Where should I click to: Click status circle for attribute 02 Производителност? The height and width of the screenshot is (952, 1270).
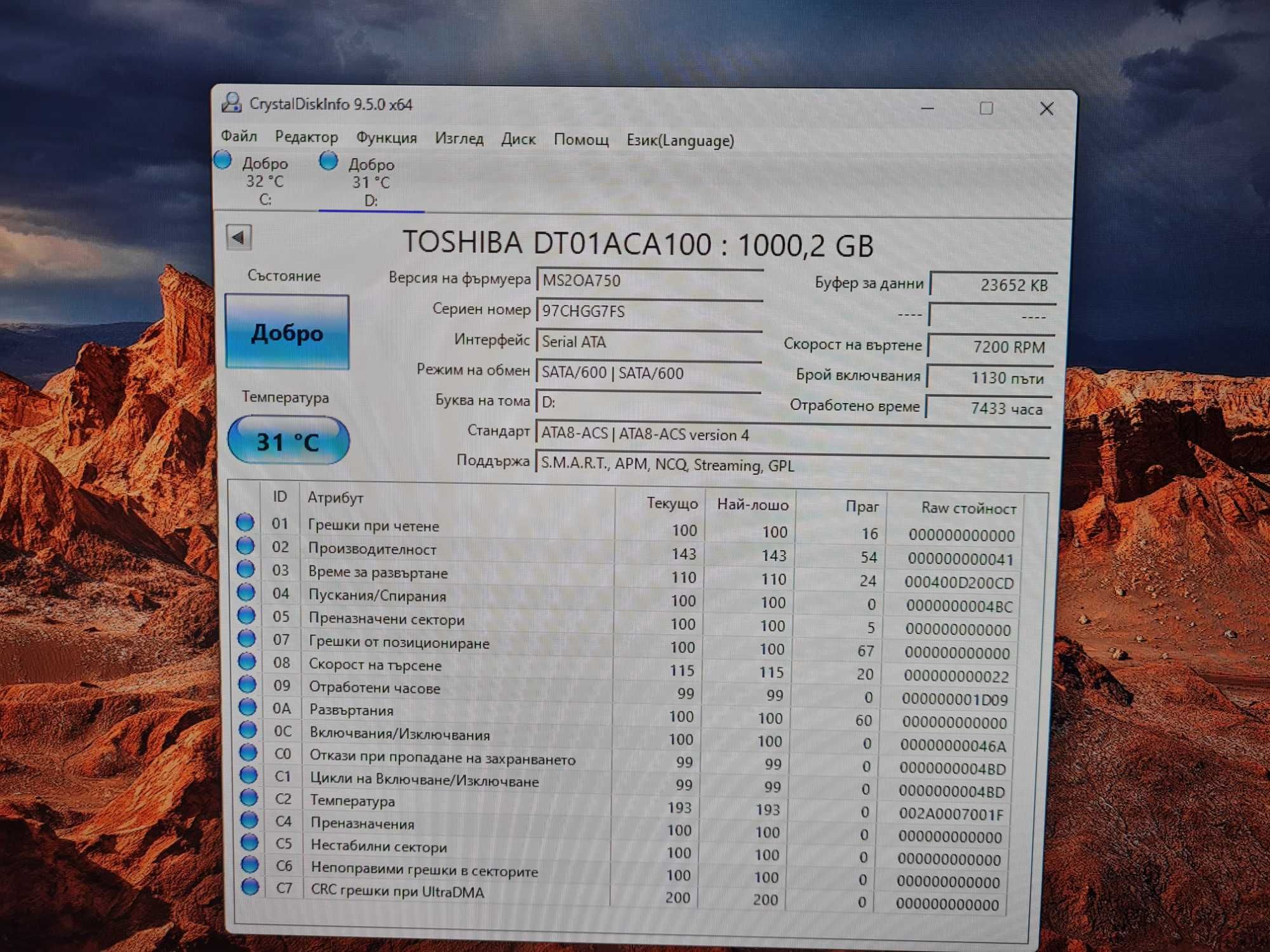(x=245, y=546)
